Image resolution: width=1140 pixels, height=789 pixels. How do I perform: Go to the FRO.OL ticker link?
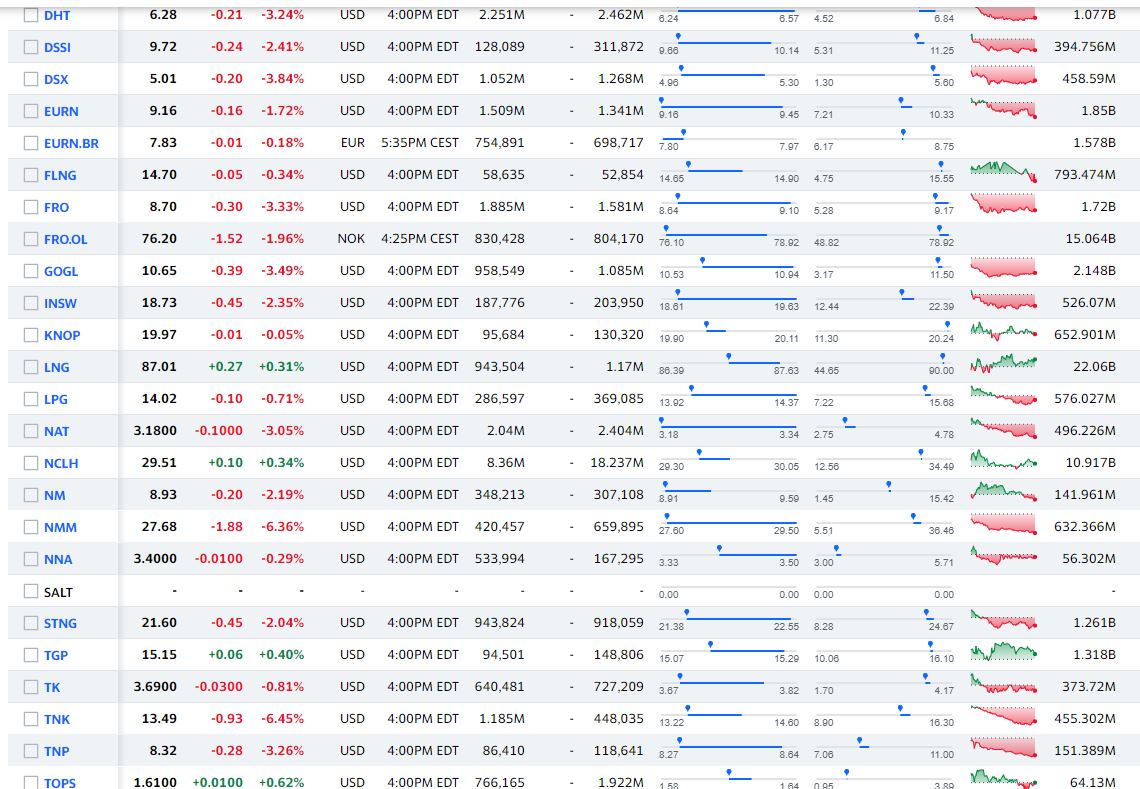[x=65, y=239]
